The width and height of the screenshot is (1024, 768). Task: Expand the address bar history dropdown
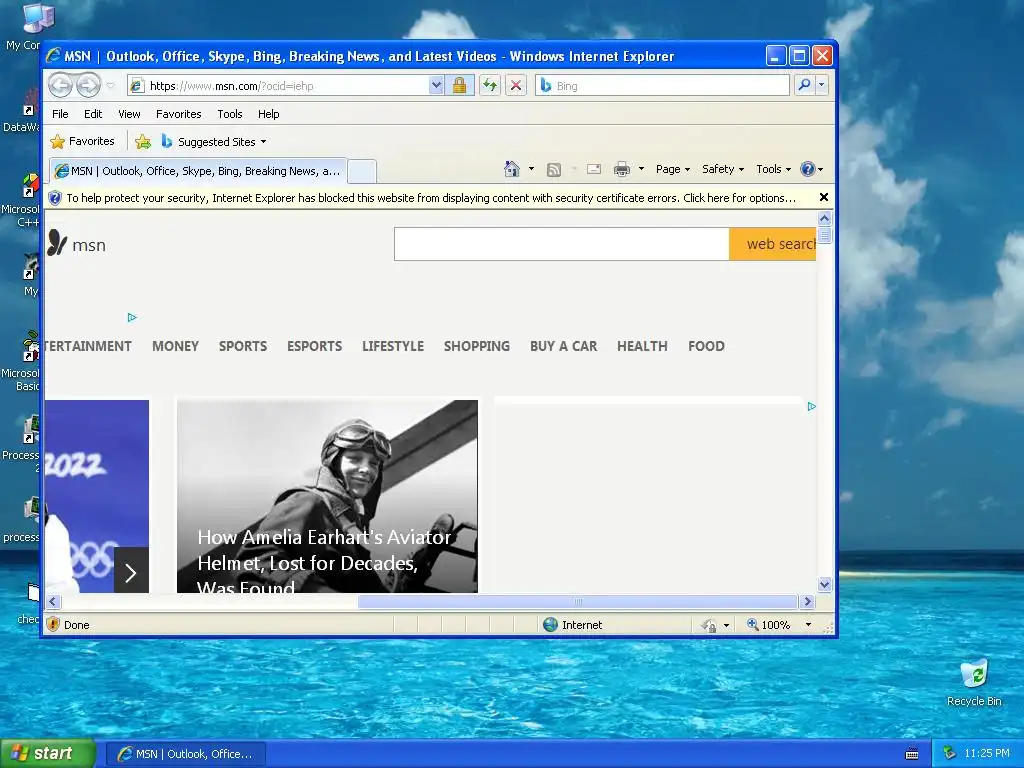(x=436, y=86)
